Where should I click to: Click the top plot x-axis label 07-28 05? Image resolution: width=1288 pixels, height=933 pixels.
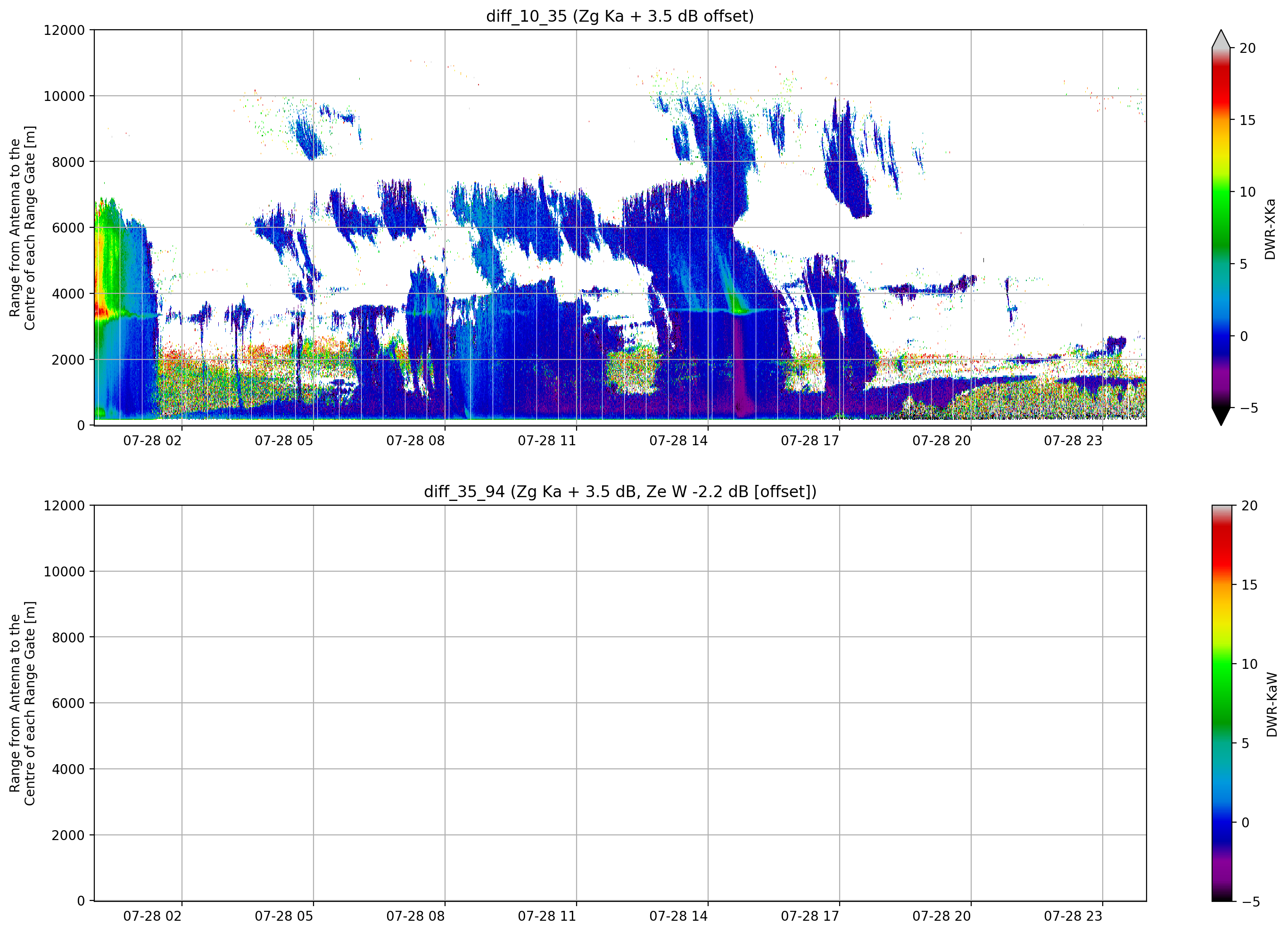pyautogui.click(x=284, y=441)
